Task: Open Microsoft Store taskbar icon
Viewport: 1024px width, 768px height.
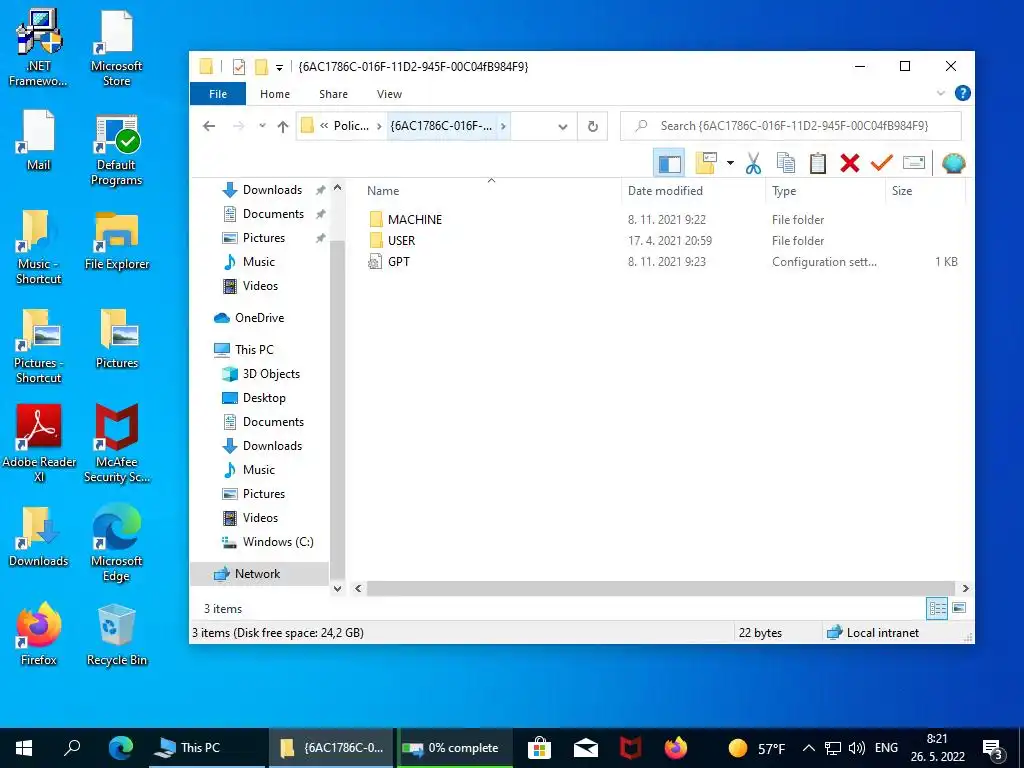Action: coord(539,748)
